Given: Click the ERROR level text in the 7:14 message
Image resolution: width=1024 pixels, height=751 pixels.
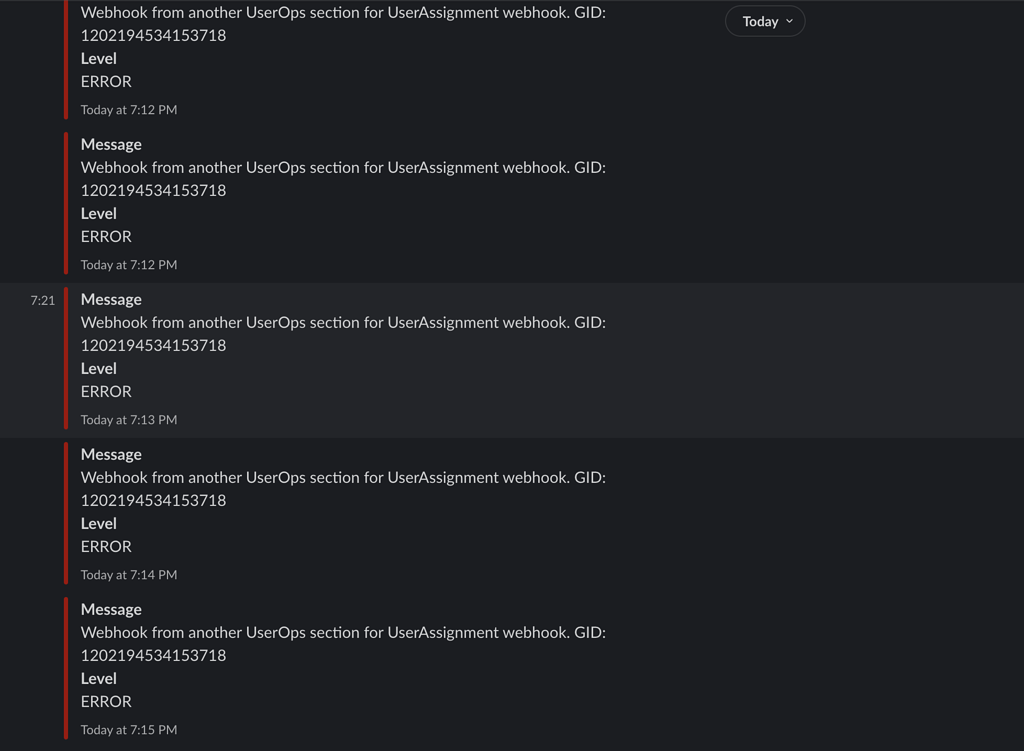Looking at the screenshot, I should click(105, 546).
